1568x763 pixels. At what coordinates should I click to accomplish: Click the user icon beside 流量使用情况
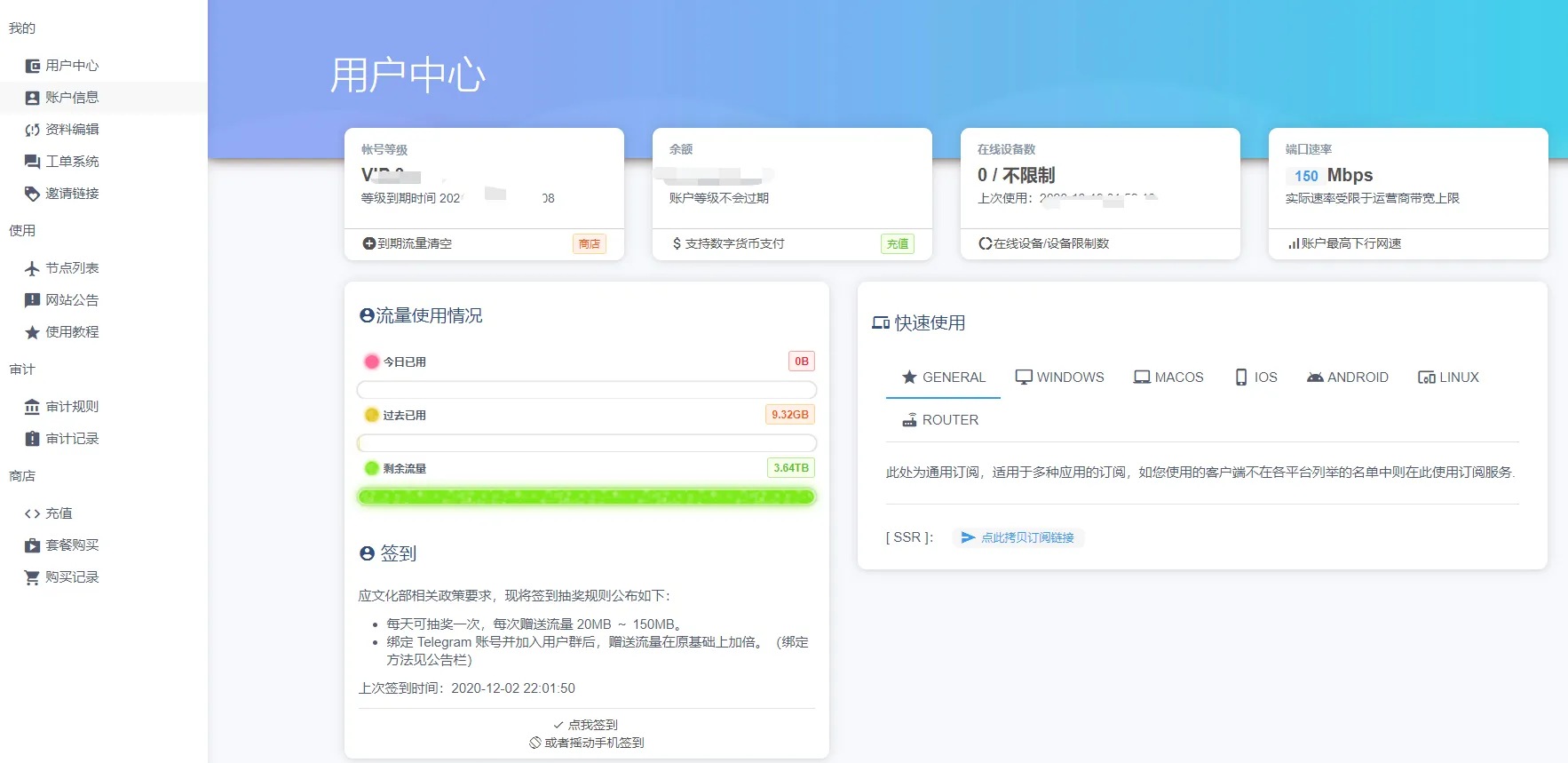point(367,315)
